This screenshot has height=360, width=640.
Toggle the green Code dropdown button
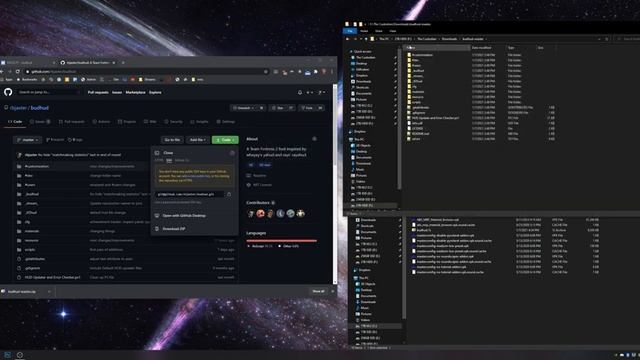click(x=225, y=140)
